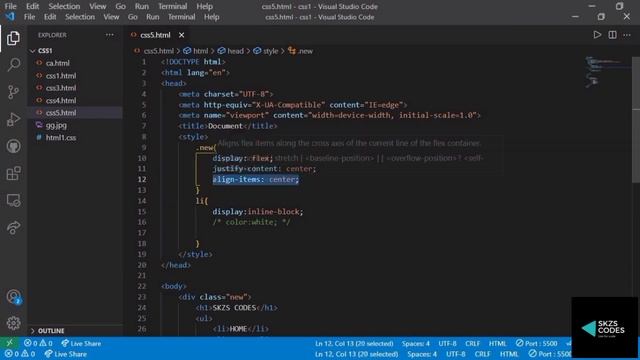Close the css5.html editor tab

click(x=181, y=35)
